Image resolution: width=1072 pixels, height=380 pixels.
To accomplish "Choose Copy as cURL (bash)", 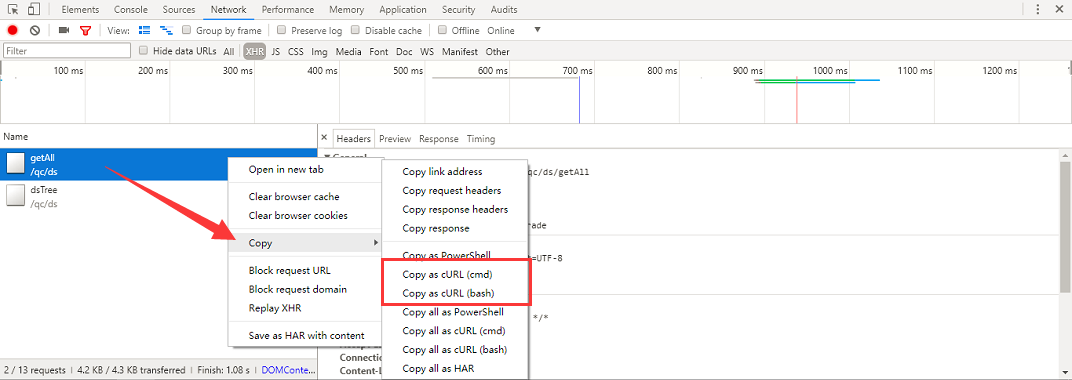I will pos(448,293).
